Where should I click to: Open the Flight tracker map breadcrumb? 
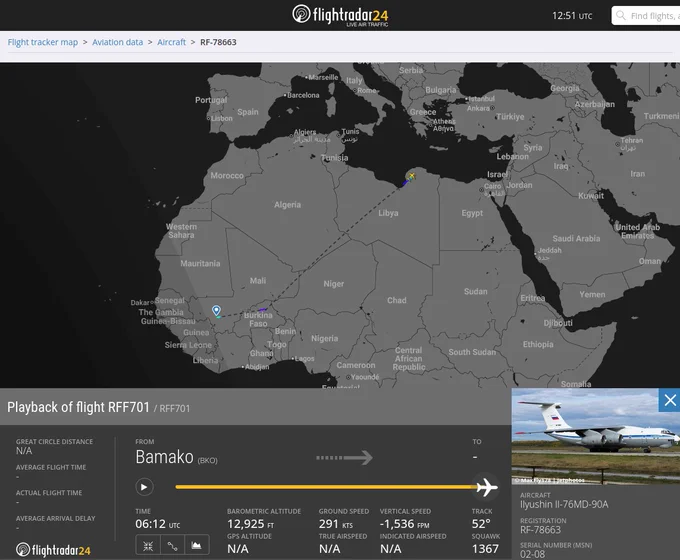[42, 42]
